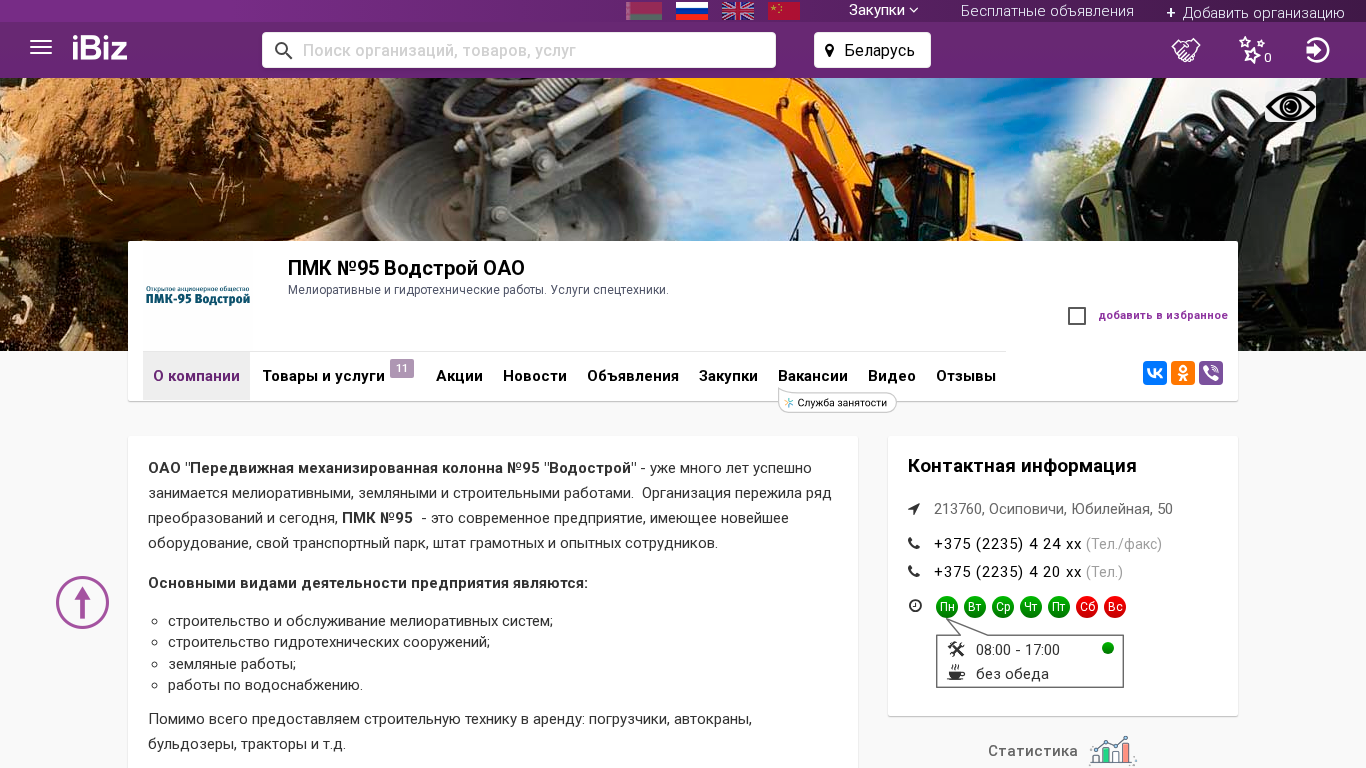1366x768 pixels.
Task: Switch to Russian language flag
Action: coord(692,11)
